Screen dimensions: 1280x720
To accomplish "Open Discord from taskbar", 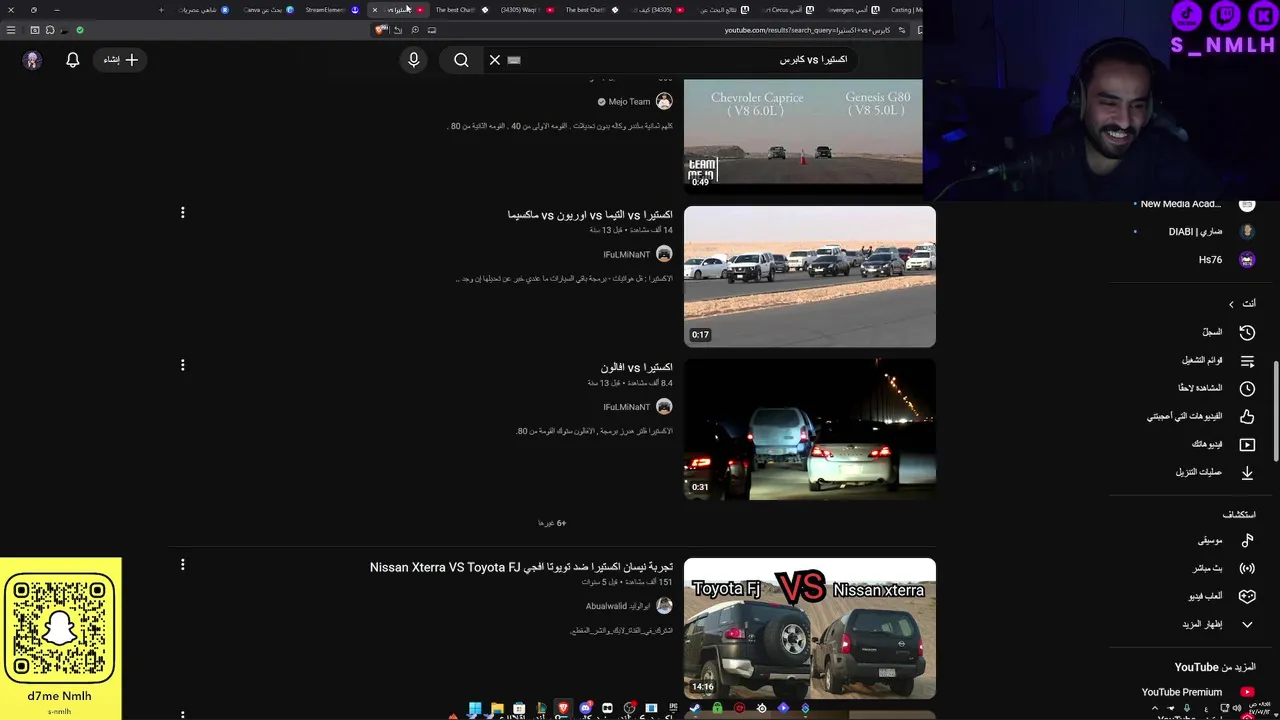I will click(585, 709).
